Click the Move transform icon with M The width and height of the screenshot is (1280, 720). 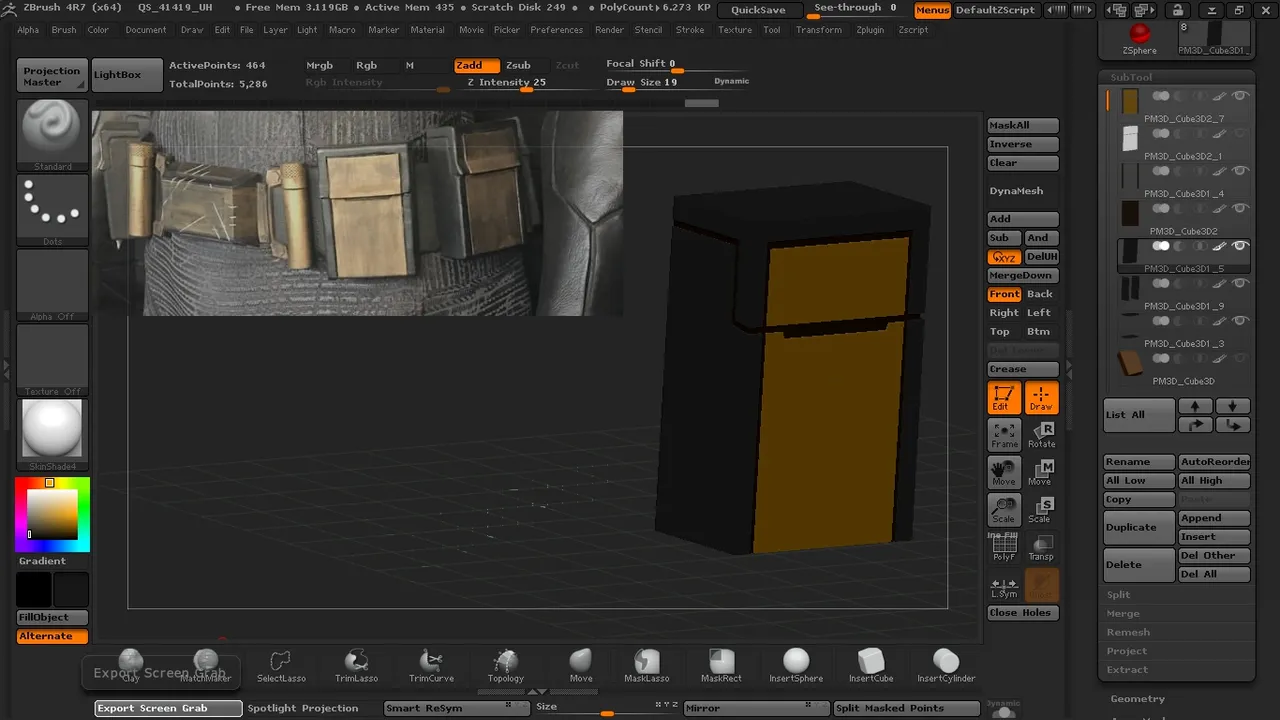coord(1041,472)
